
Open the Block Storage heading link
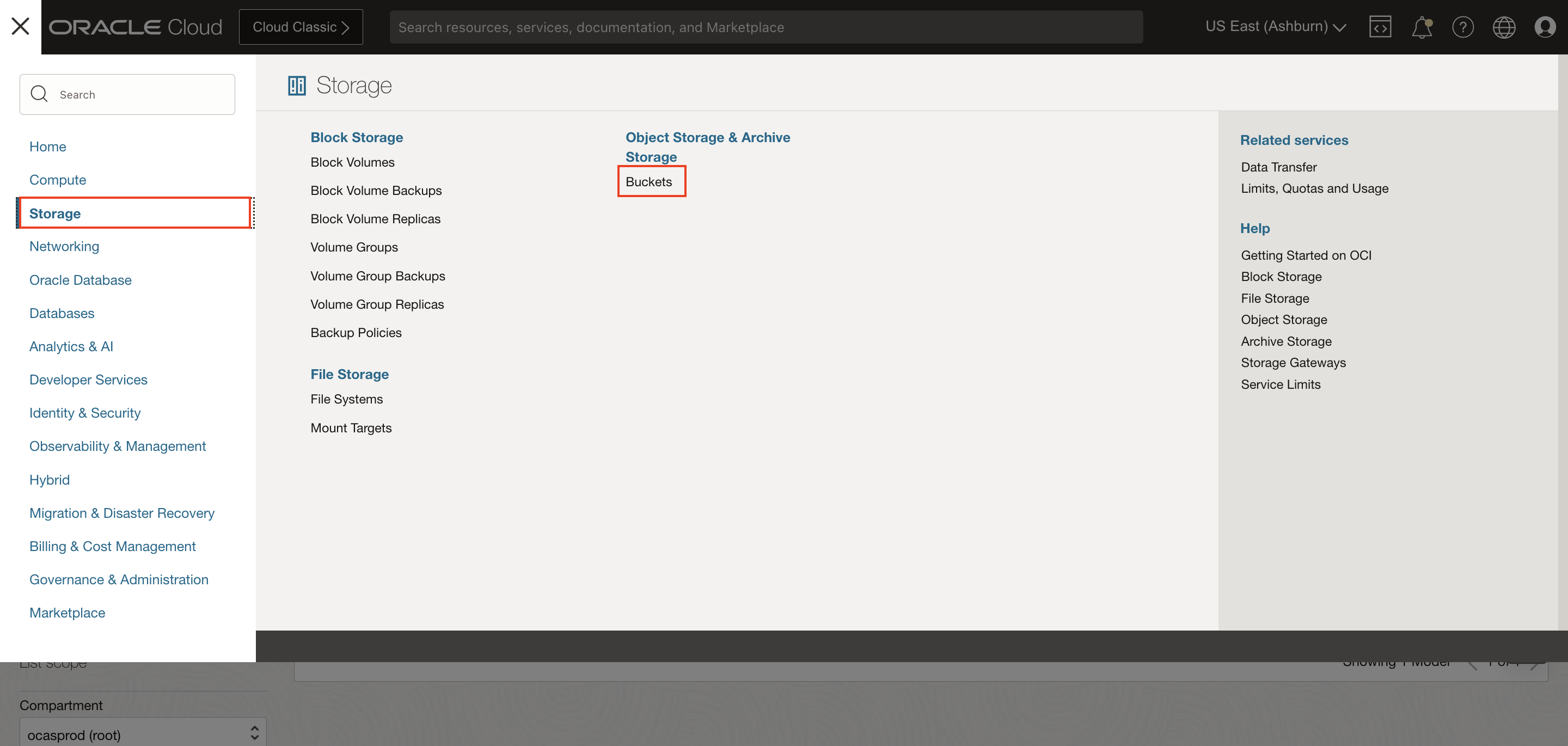357,137
